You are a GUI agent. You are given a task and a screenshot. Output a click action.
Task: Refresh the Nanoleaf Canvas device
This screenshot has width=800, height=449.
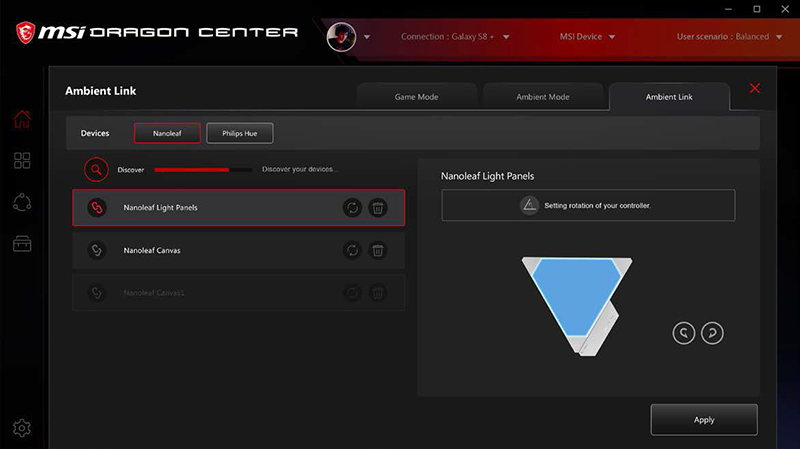click(x=352, y=251)
